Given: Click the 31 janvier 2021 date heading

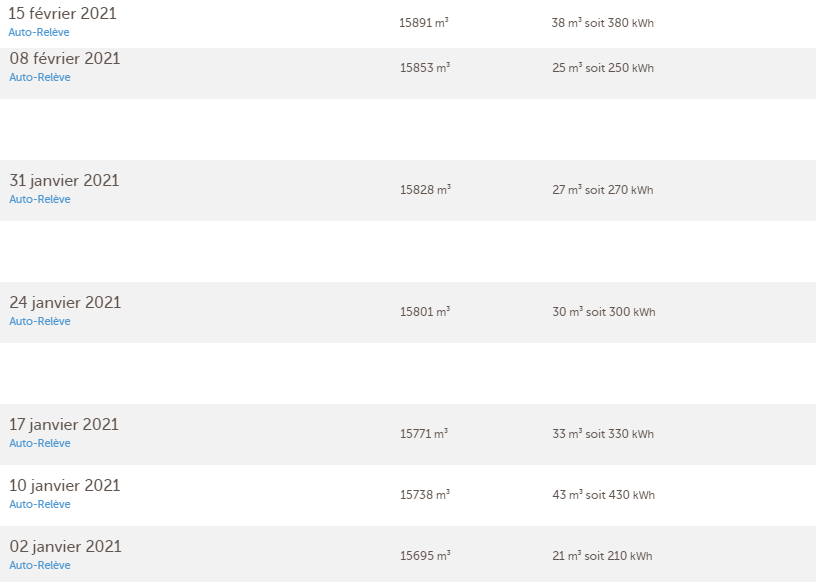Looking at the screenshot, I should pos(64,180).
